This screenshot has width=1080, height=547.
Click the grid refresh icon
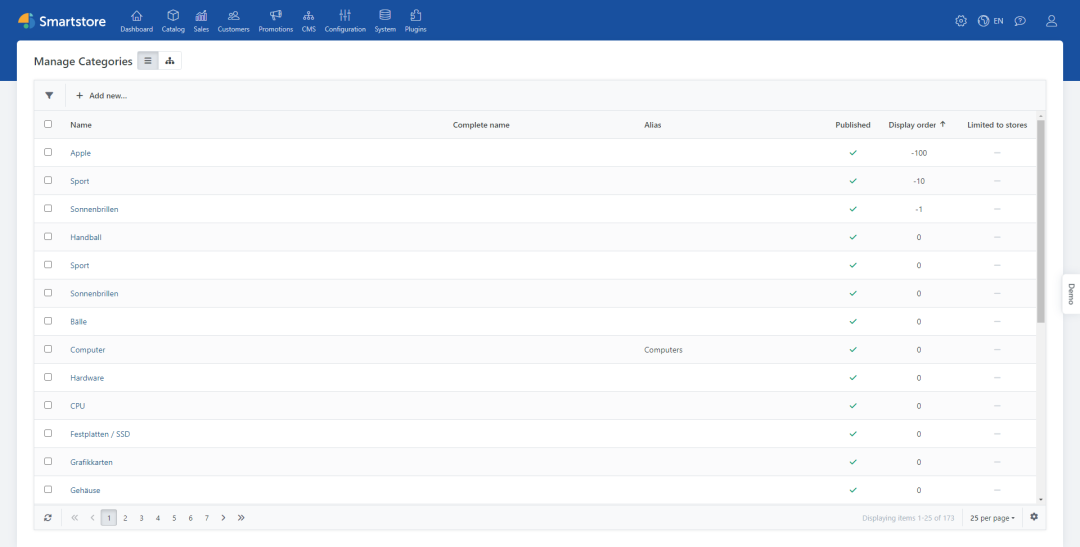[48, 518]
